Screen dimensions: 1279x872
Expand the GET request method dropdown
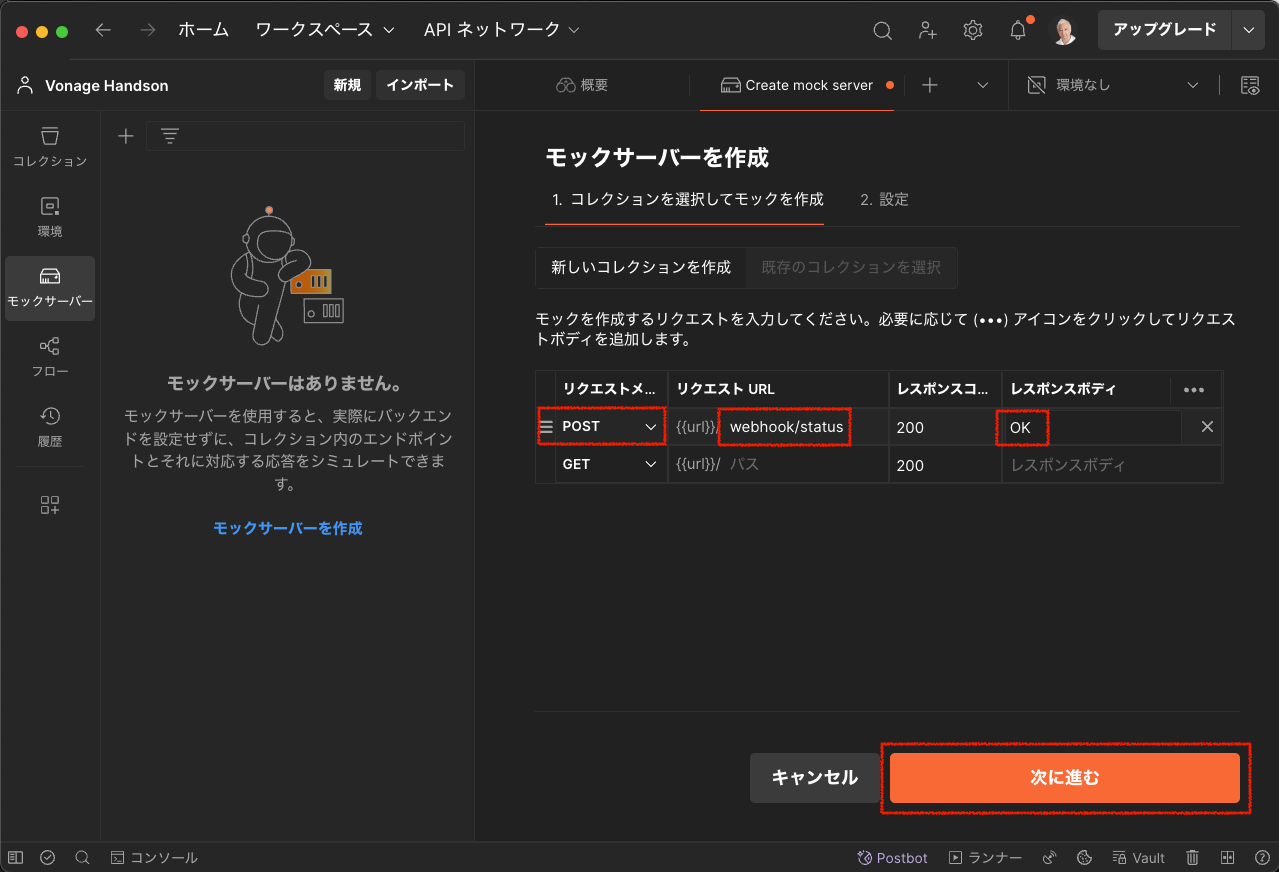pos(611,465)
